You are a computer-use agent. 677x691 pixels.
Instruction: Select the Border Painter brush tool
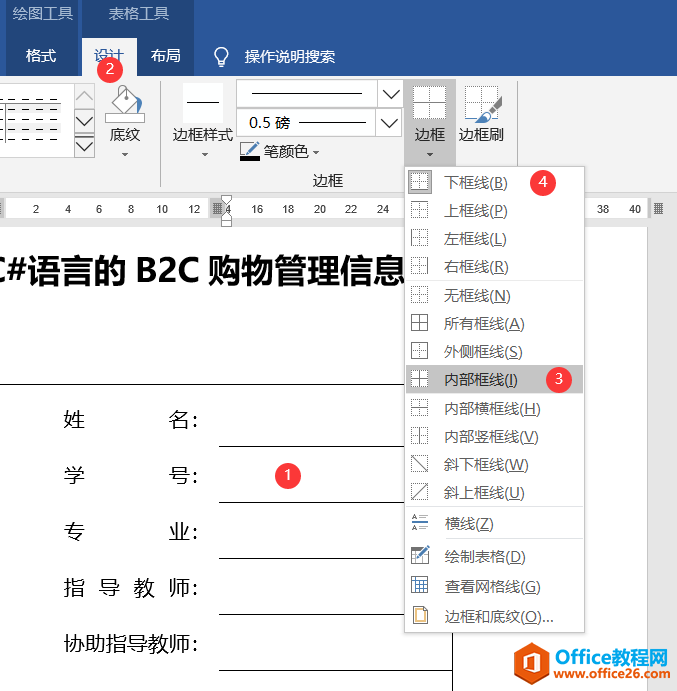[481, 105]
